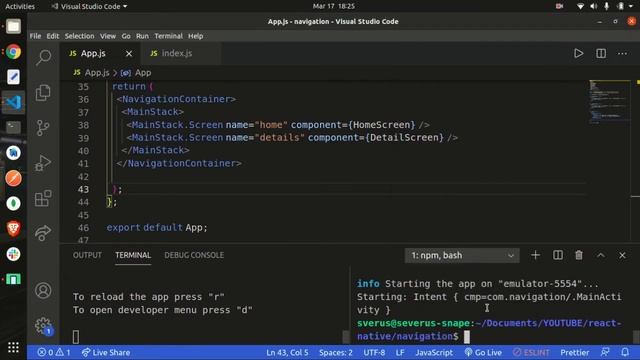Open the Selection menu

point(79,36)
